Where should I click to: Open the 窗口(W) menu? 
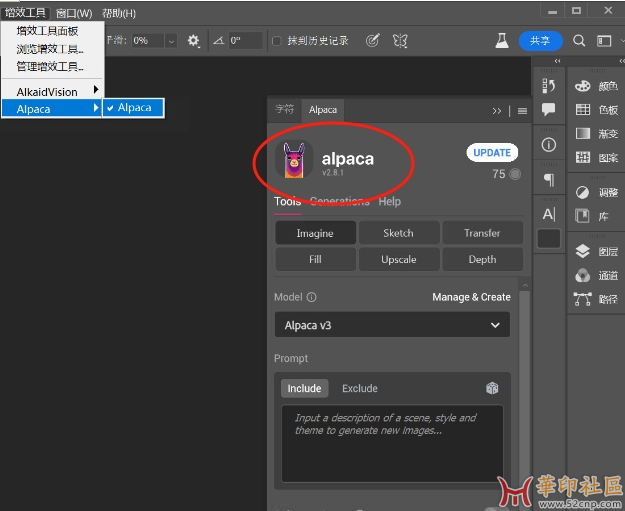pos(74,13)
